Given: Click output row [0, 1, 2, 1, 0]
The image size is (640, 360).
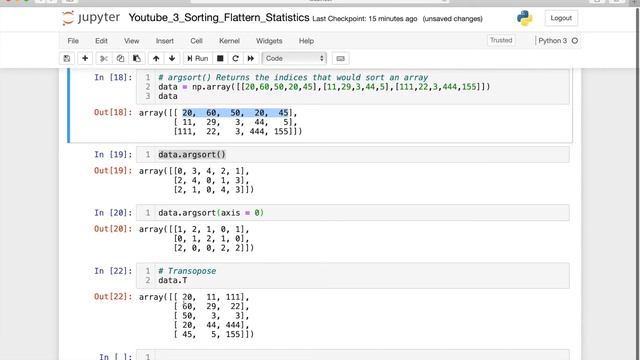Looking at the screenshot, I should pyautogui.click(x=211, y=238).
